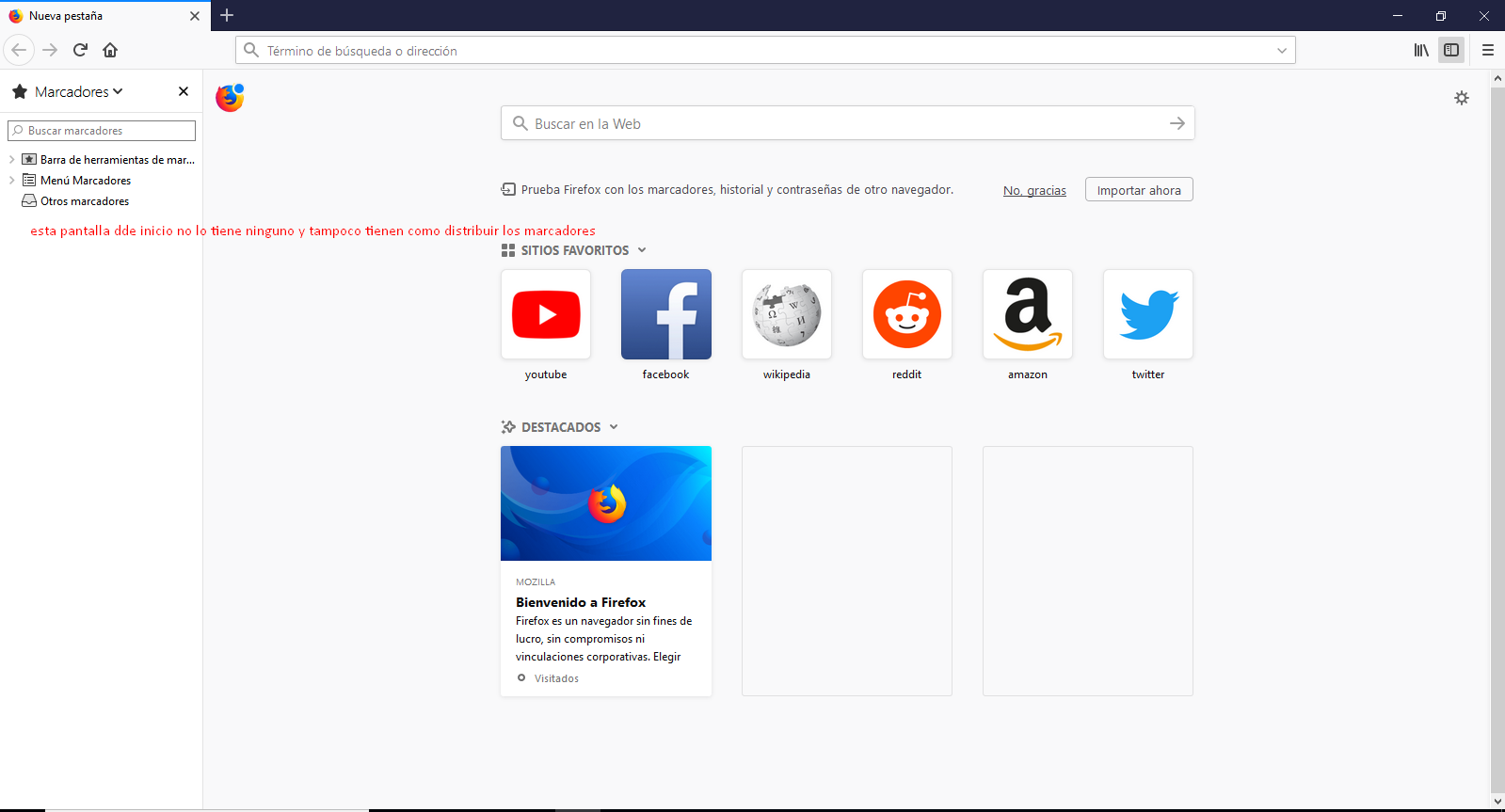Toggle the sidebar view icon
The image size is (1505, 812).
(1451, 50)
